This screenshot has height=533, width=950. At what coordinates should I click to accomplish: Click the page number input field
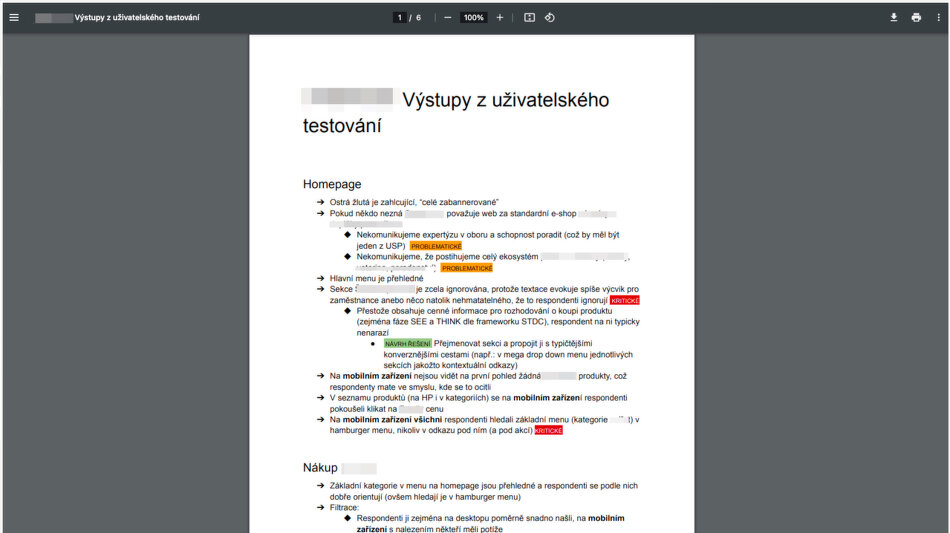[x=399, y=18]
